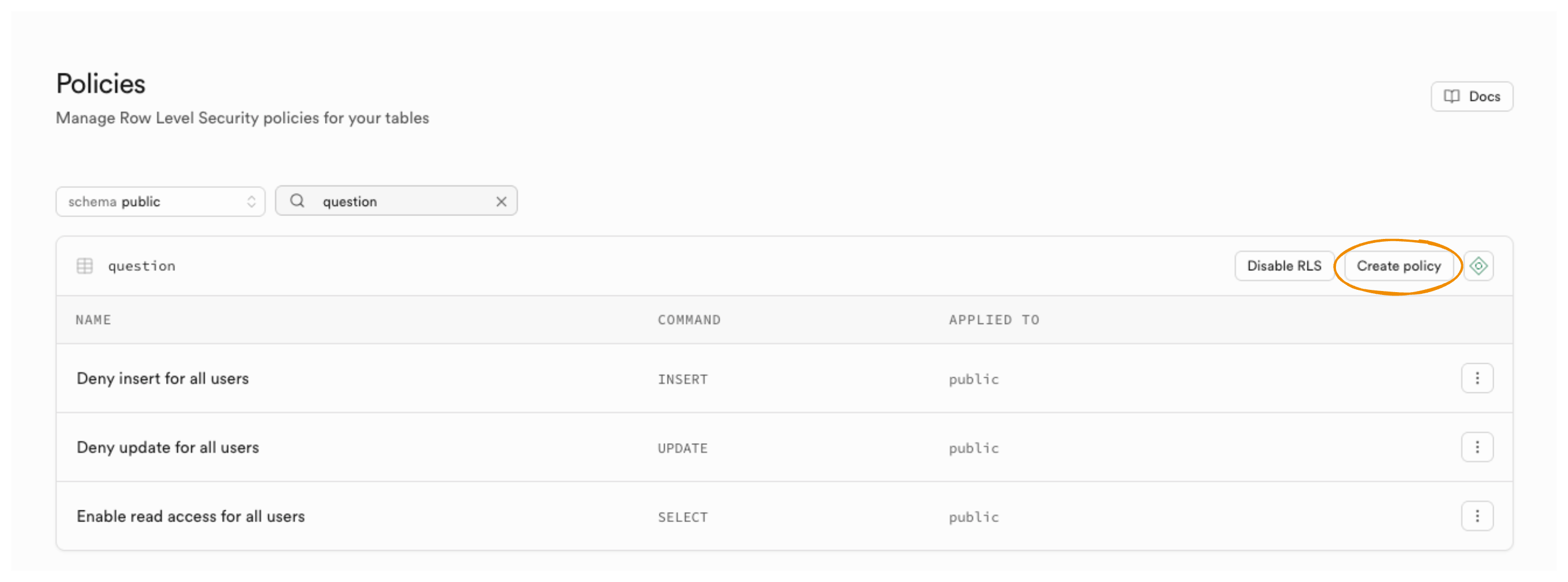
Task: Open the Docs link
Action: 1471,96
